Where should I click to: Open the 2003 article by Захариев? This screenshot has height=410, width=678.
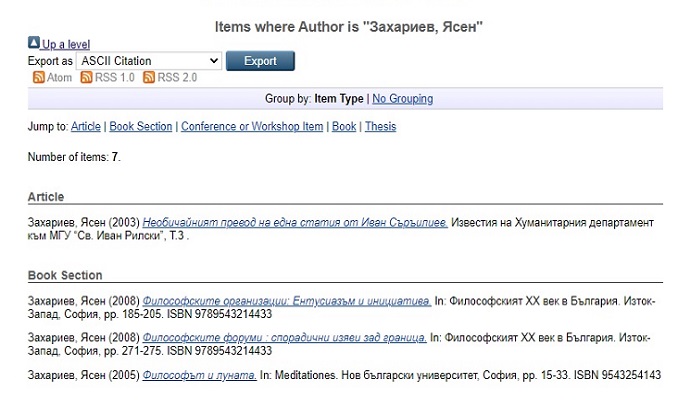click(x=295, y=220)
